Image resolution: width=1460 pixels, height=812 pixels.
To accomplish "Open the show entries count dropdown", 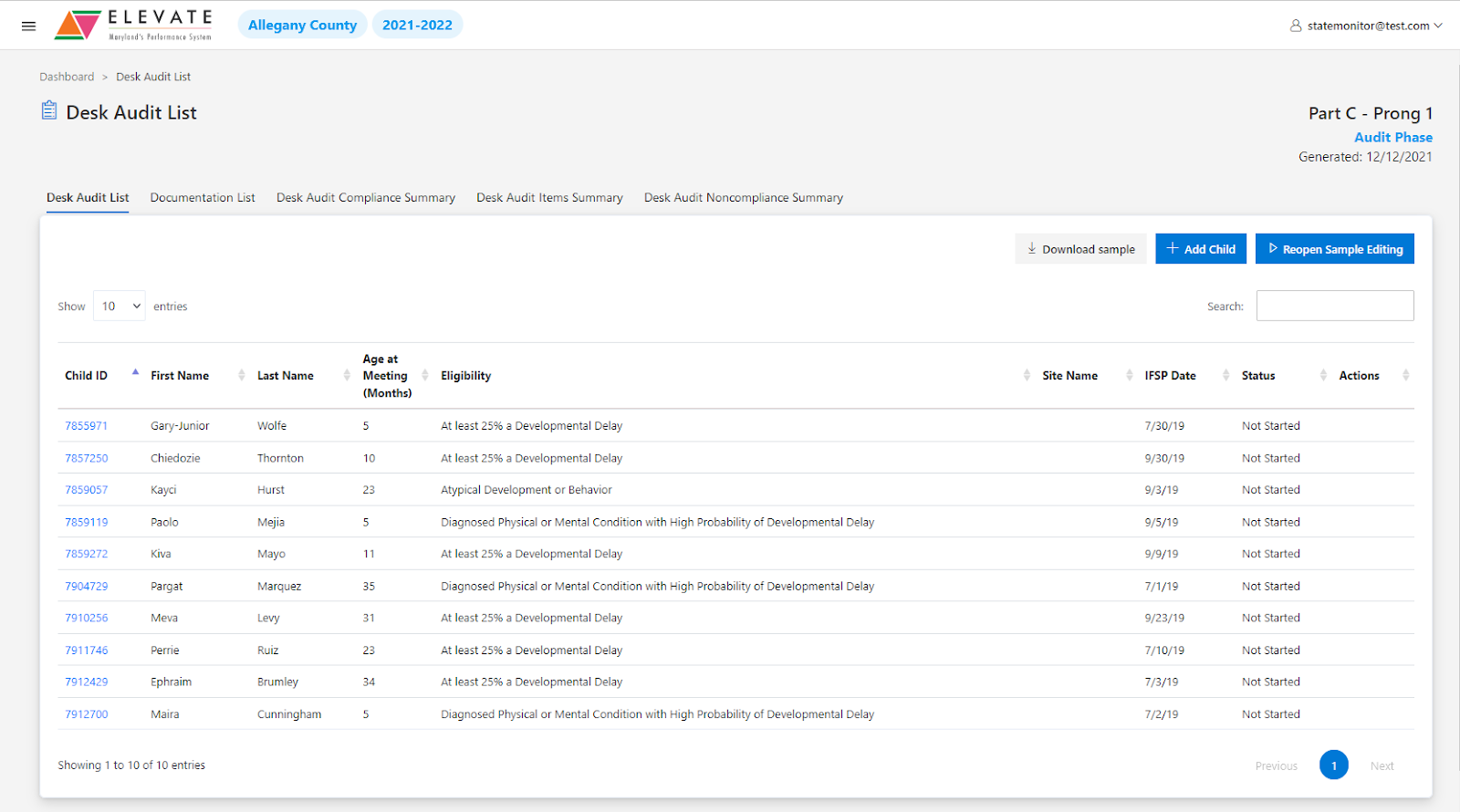I will (120, 307).
